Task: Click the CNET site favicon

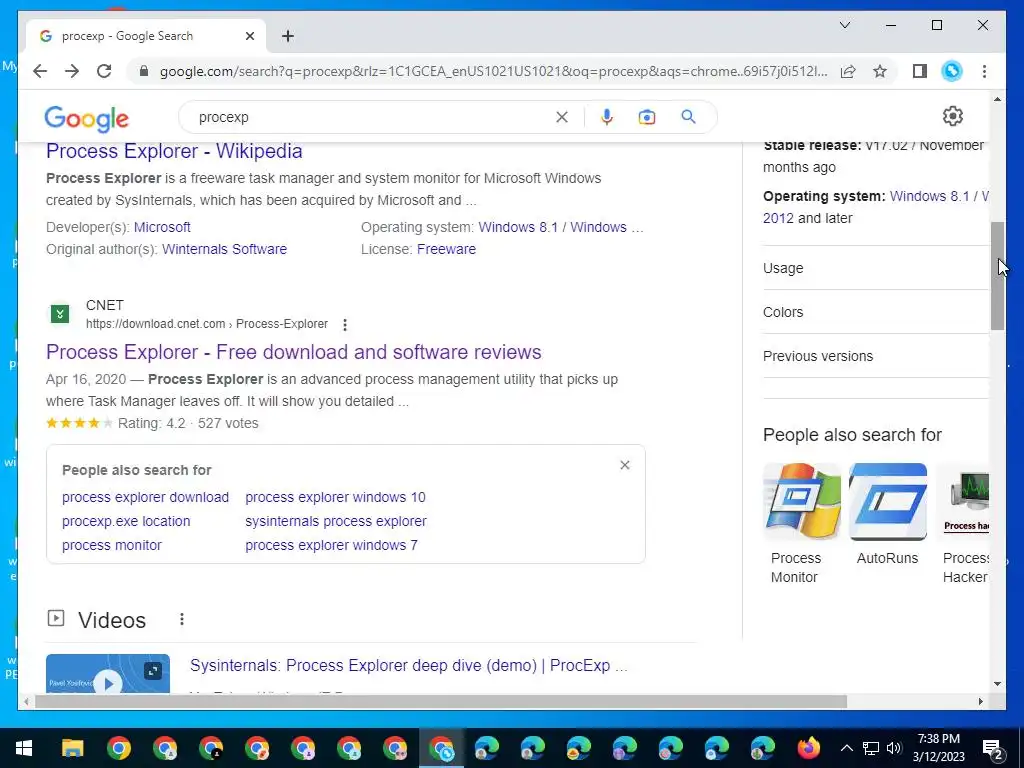Action: [59, 314]
